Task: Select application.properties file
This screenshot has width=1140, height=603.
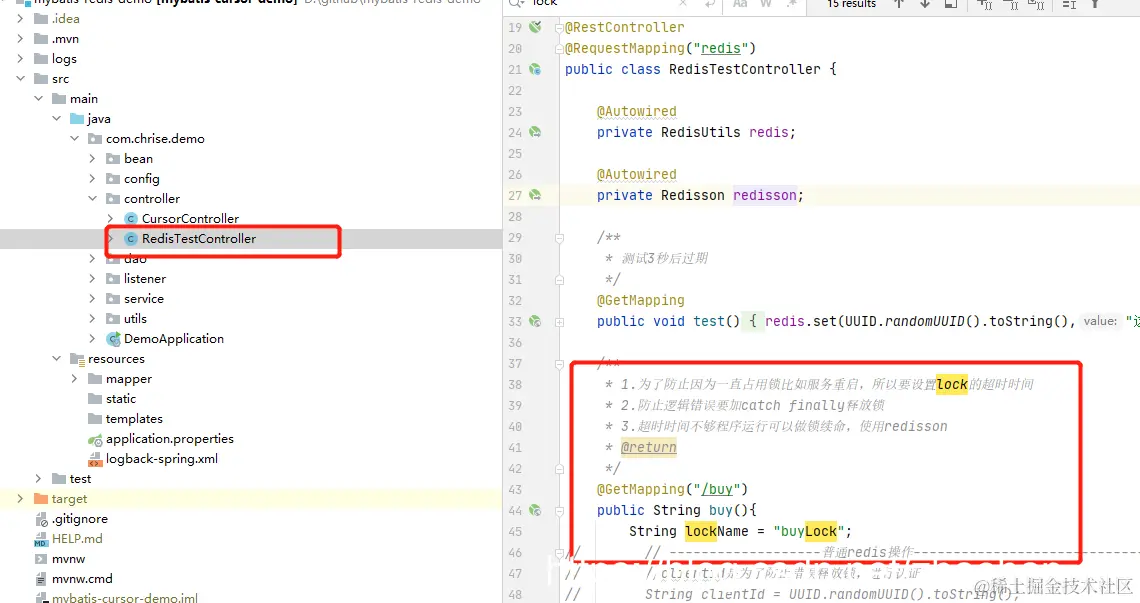Action: click(x=170, y=439)
